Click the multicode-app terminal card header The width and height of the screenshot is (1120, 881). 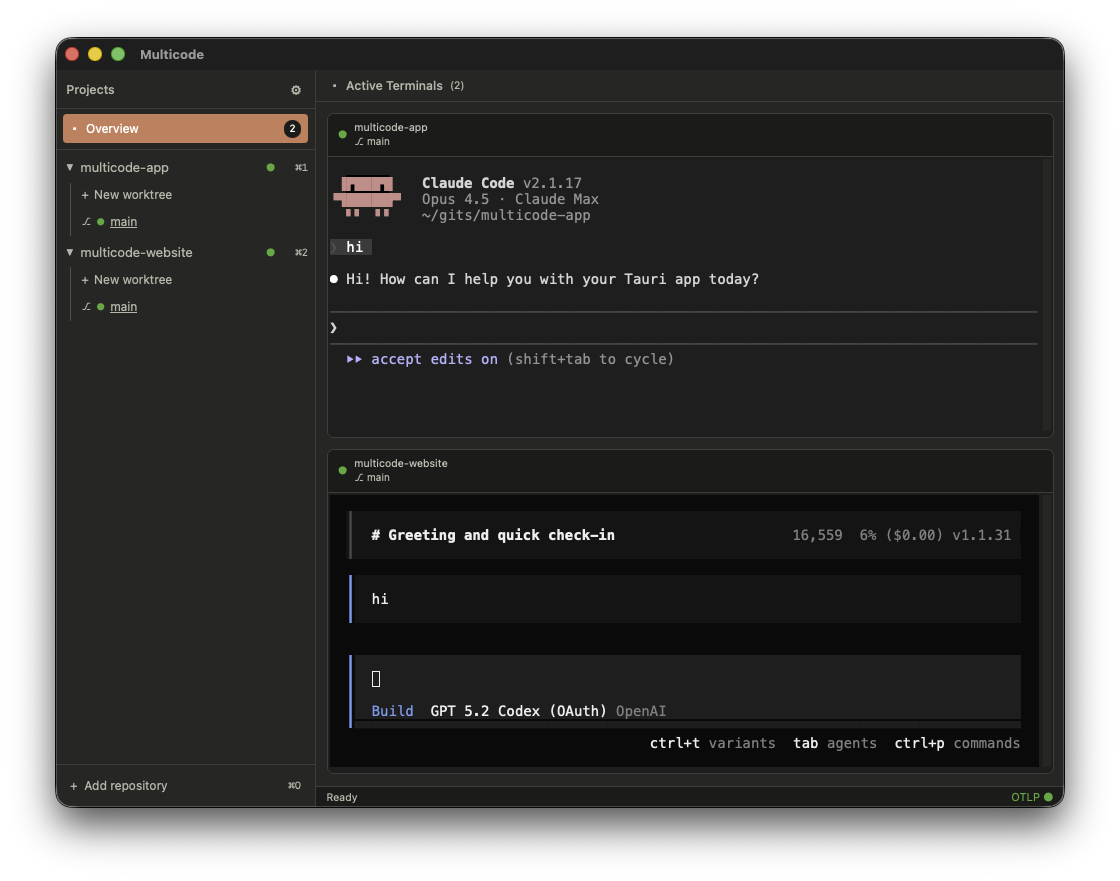point(690,134)
